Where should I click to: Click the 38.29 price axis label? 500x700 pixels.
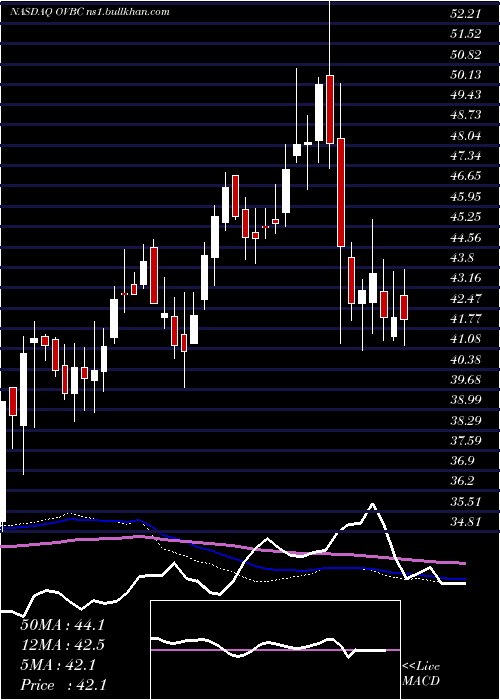(465, 420)
